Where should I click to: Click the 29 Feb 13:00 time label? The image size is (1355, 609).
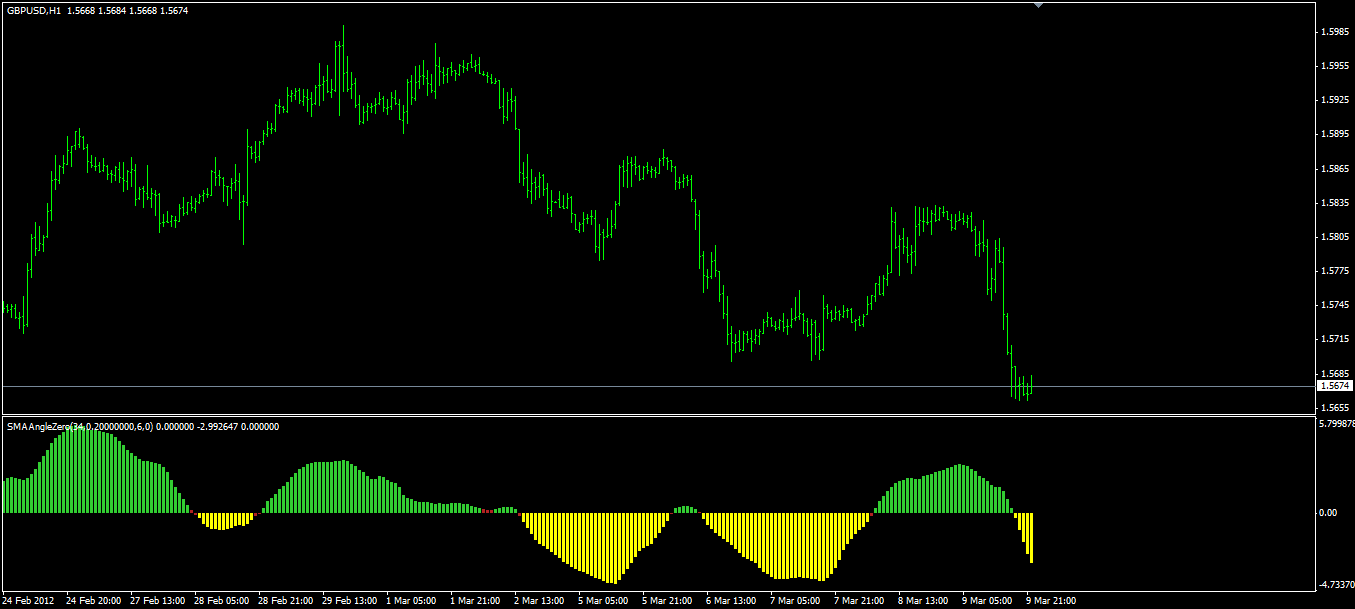pos(350,601)
